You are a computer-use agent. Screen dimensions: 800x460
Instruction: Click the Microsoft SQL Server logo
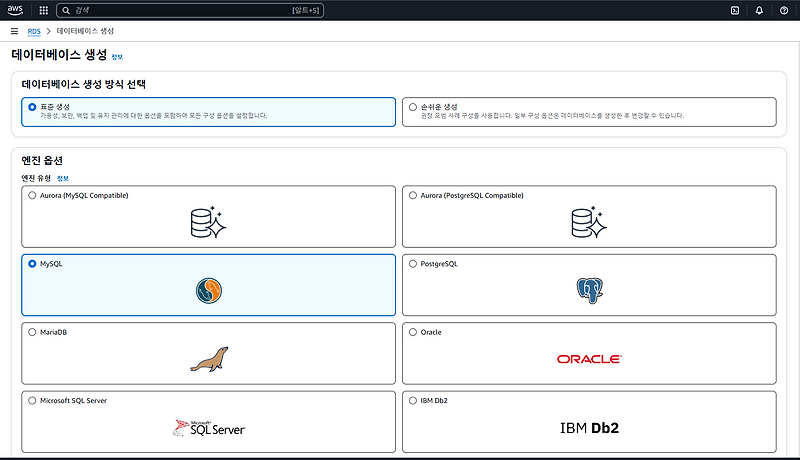209,428
